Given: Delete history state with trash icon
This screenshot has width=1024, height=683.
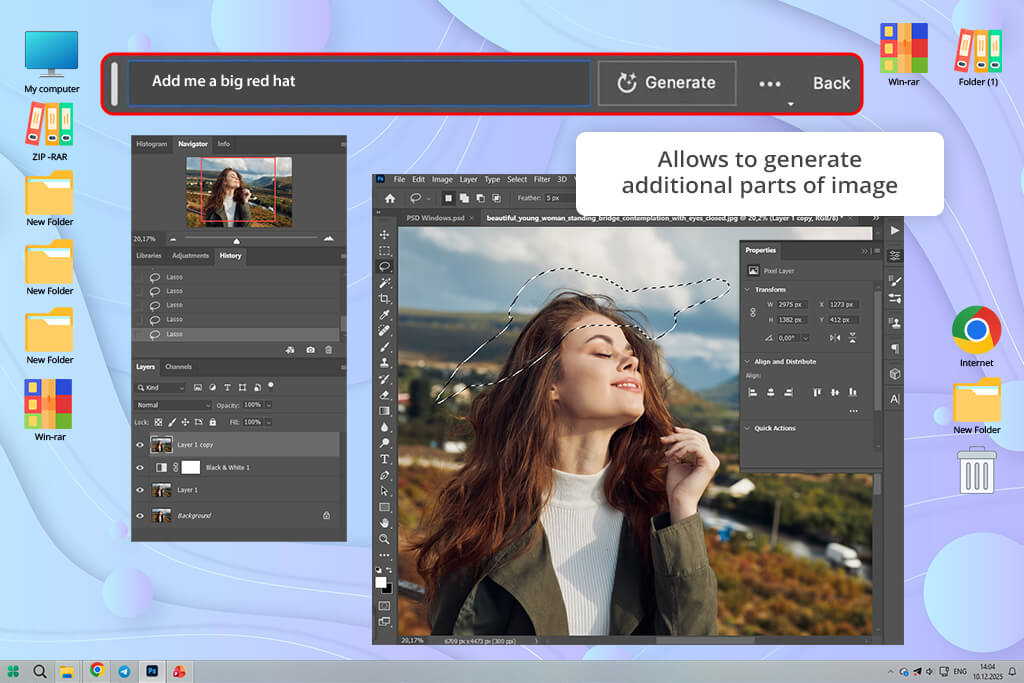Looking at the screenshot, I should pyautogui.click(x=328, y=350).
